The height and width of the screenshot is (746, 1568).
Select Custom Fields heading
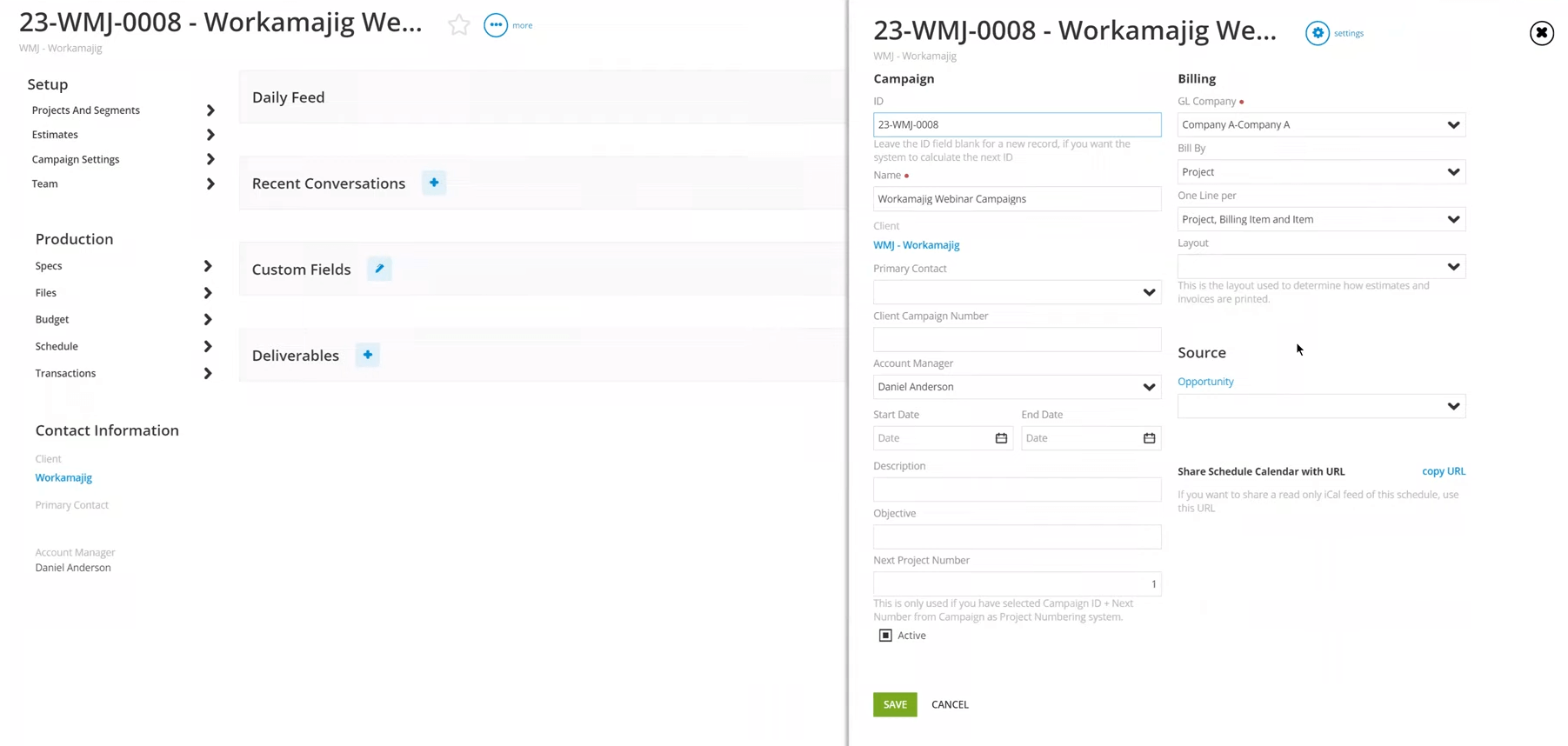(301, 270)
